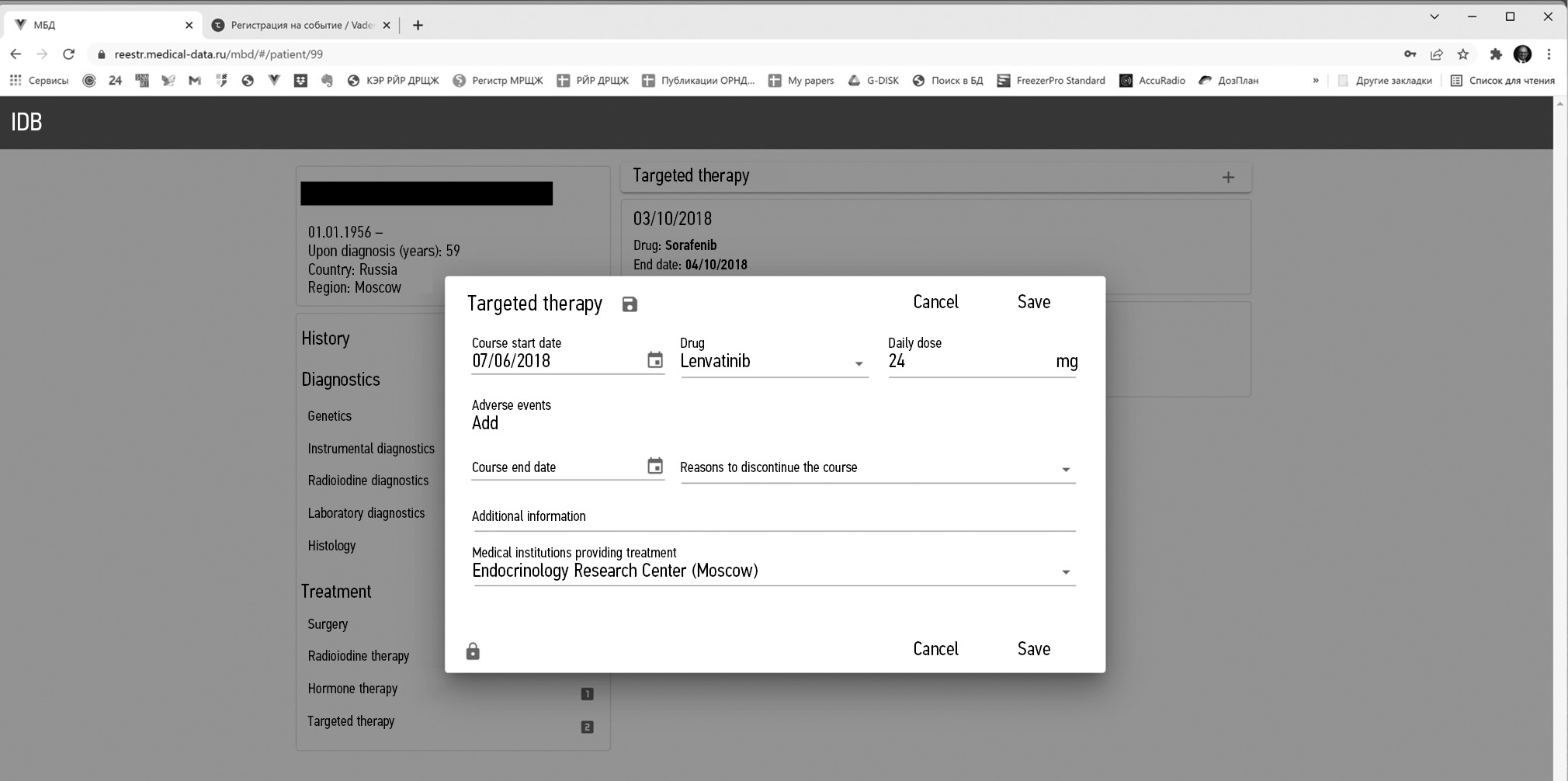Click the floppy disk save icon

630,304
